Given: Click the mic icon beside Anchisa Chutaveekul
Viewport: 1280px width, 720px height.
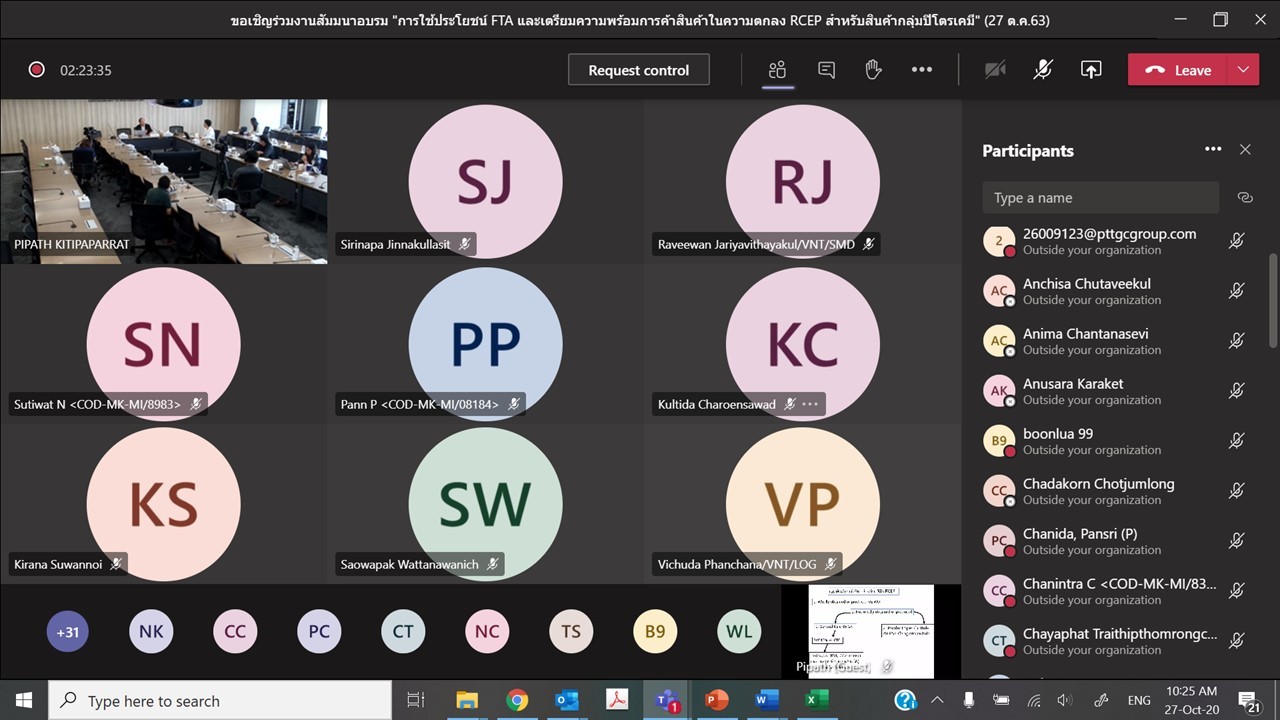Looking at the screenshot, I should tap(1236, 291).
